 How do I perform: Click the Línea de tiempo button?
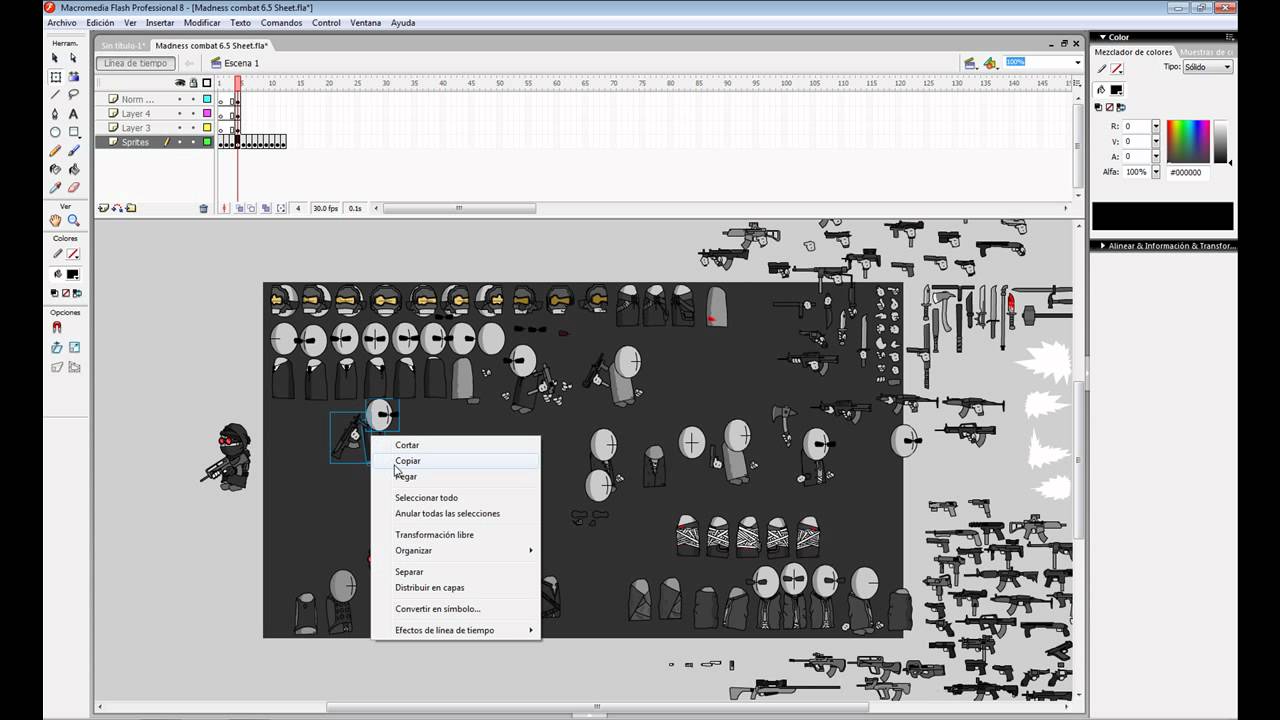(x=136, y=63)
